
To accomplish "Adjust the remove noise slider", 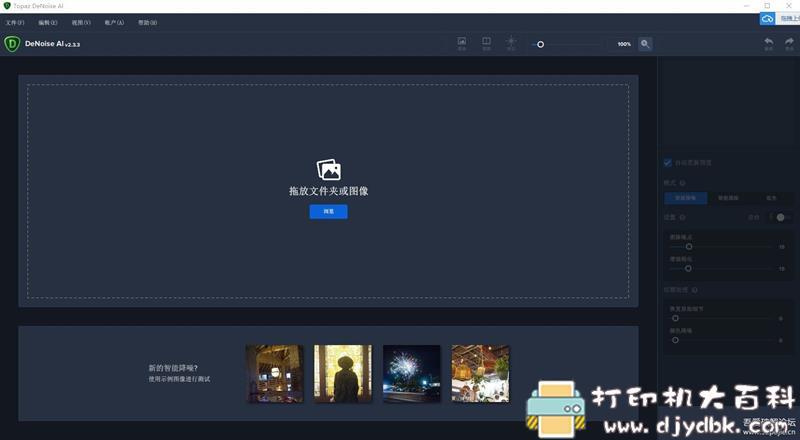I will pyautogui.click(x=721, y=247).
